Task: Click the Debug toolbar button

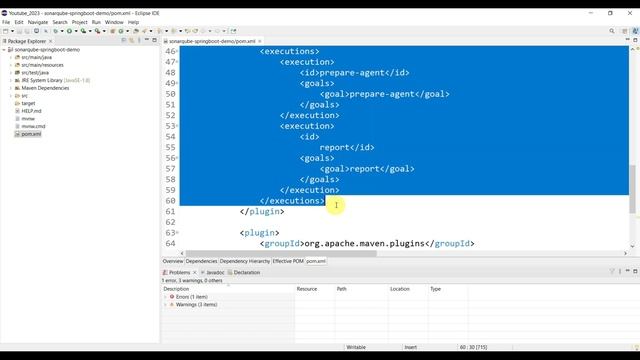Action: tap(56, 31)
